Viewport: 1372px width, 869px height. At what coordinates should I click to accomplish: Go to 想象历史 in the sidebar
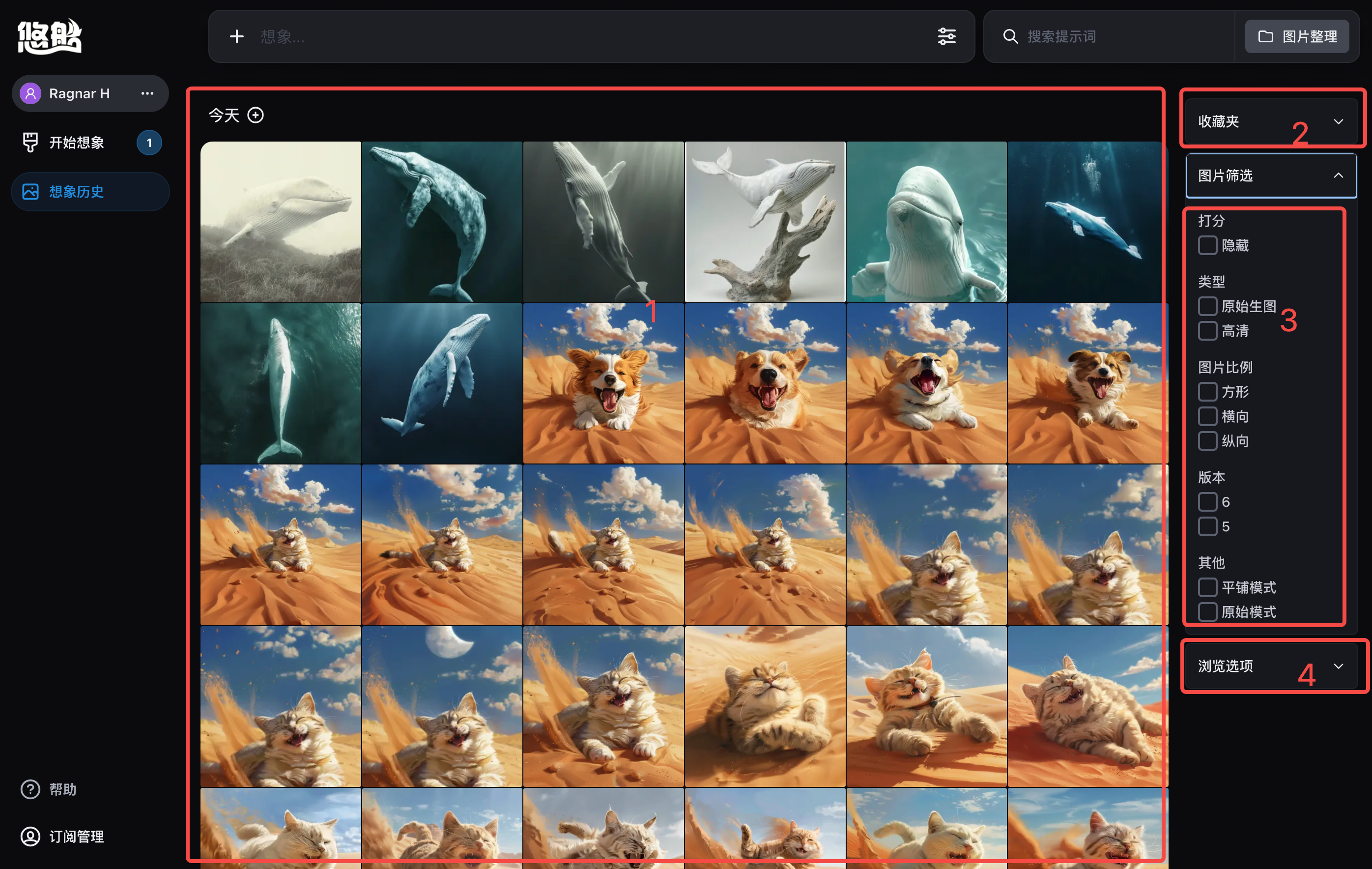[x=90, y=192]
